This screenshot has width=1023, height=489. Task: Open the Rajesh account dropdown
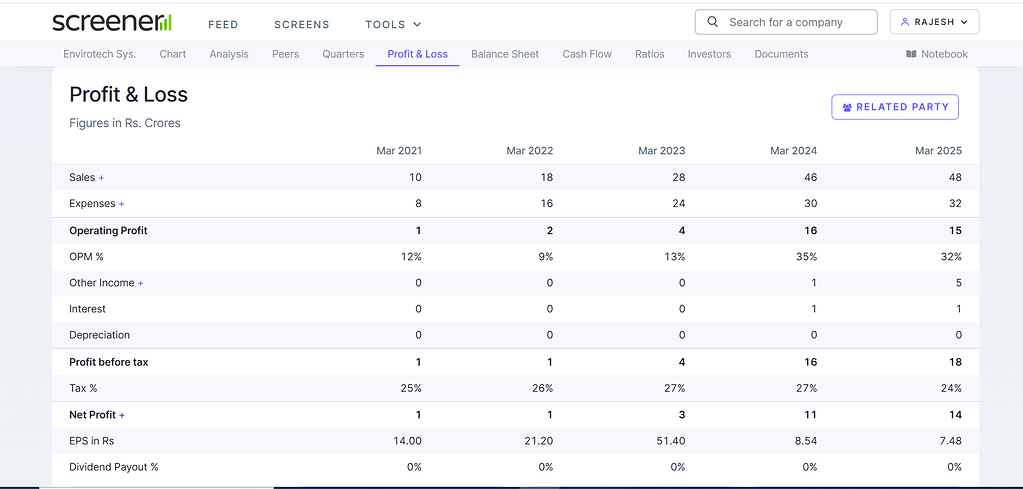(934, 22)
